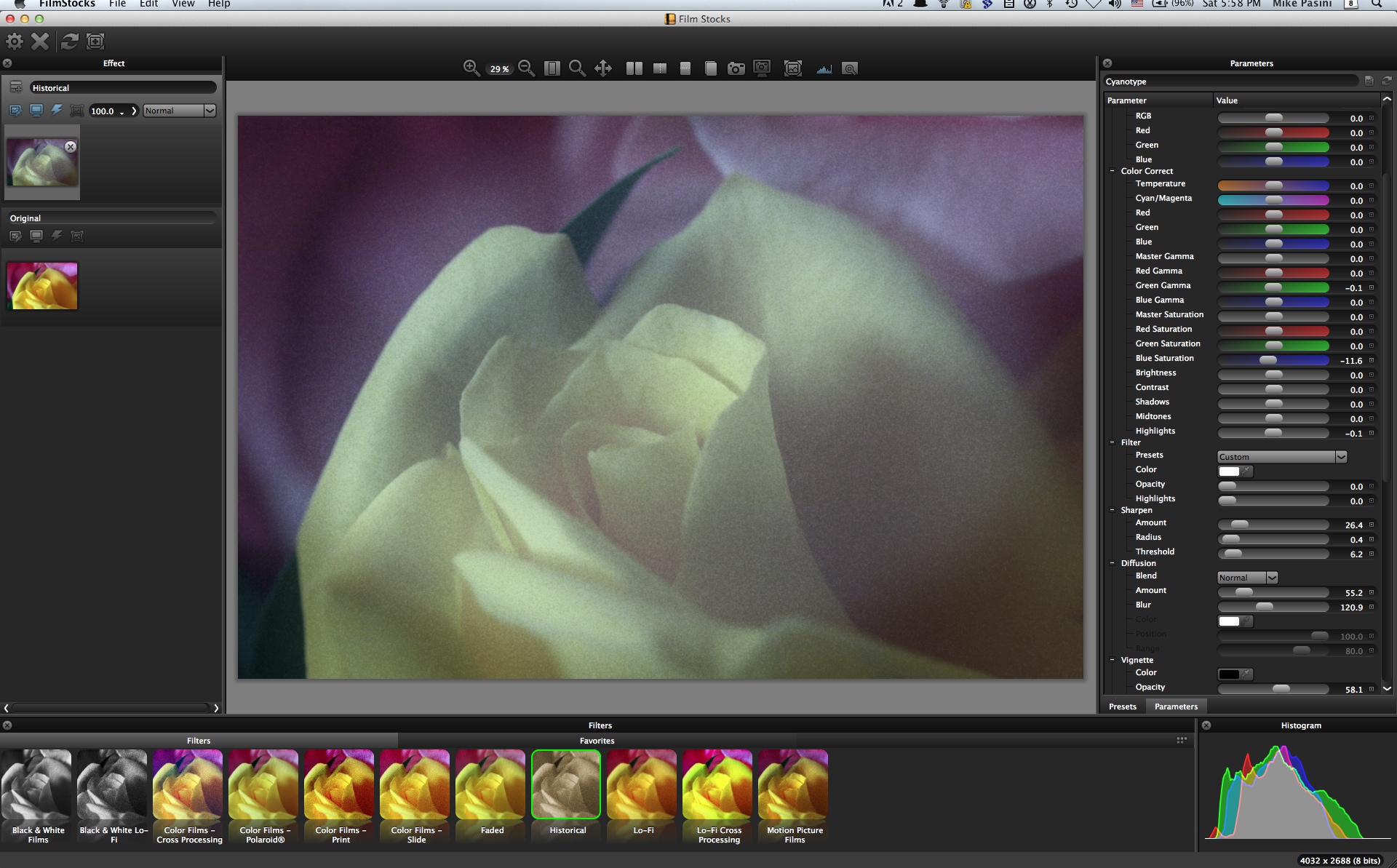This screenshot has height=868, width=1397.
Task: Collapse the Color Correct parameter group
Action: pyautogui.click(x=1113, y=171)
